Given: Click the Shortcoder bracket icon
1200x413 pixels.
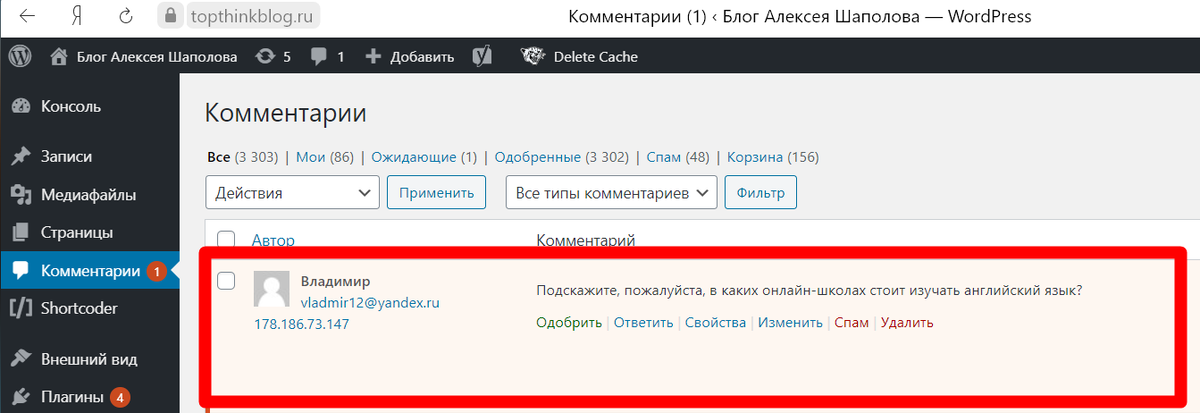Looking at the screenshot, I should (20, 308).
